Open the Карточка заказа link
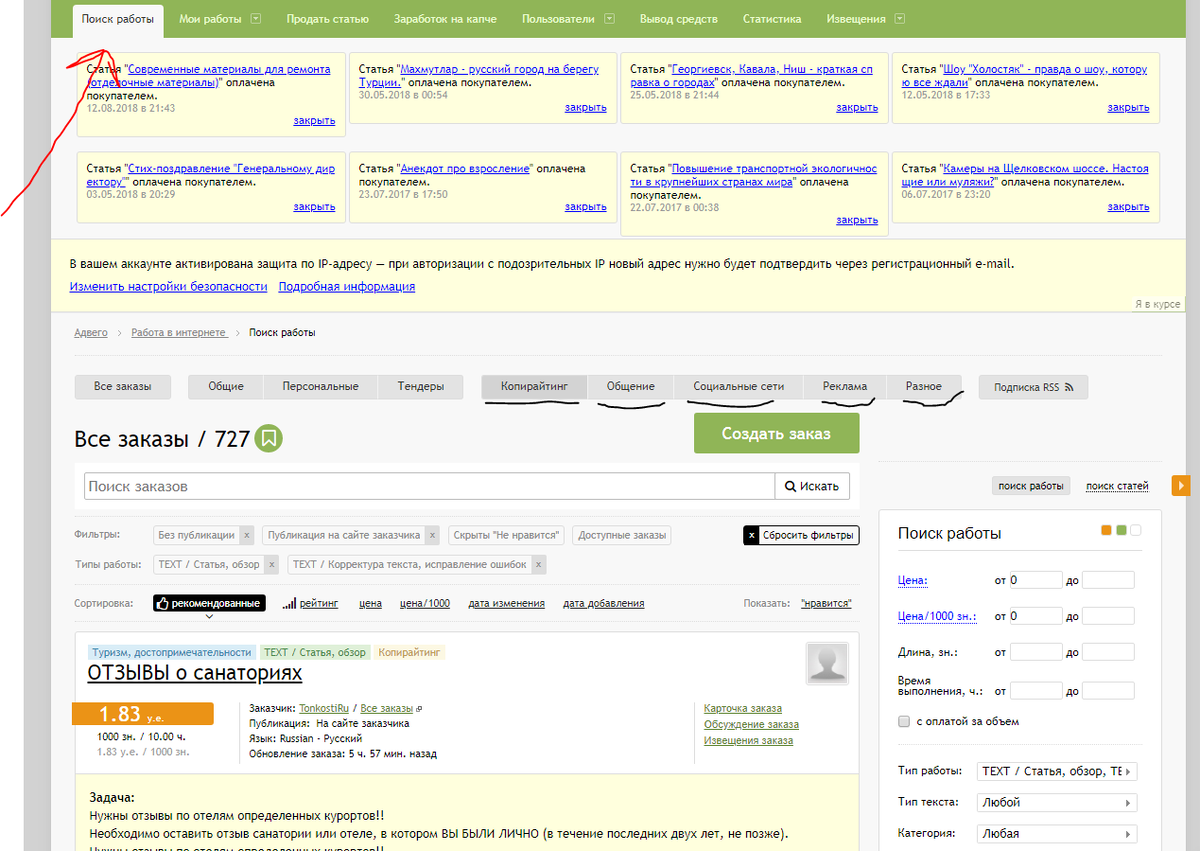Image resolution: width=1200 pixels, height=851 pixels. [x=743, y=708]
